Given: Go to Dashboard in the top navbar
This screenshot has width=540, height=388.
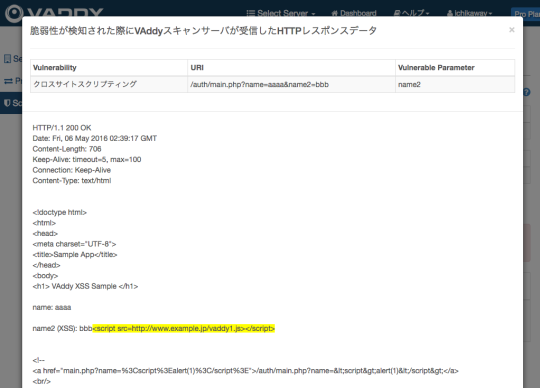Looking at the screenshot, I should (x=354, y=13).
